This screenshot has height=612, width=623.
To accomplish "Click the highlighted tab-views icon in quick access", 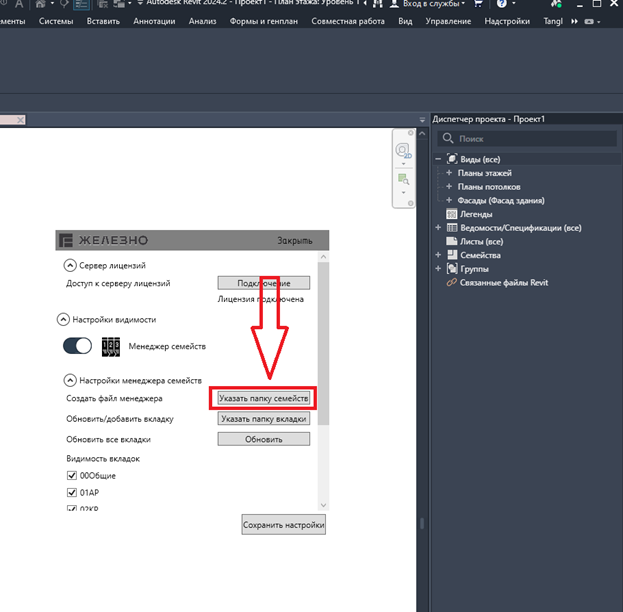I will [81, 4].
